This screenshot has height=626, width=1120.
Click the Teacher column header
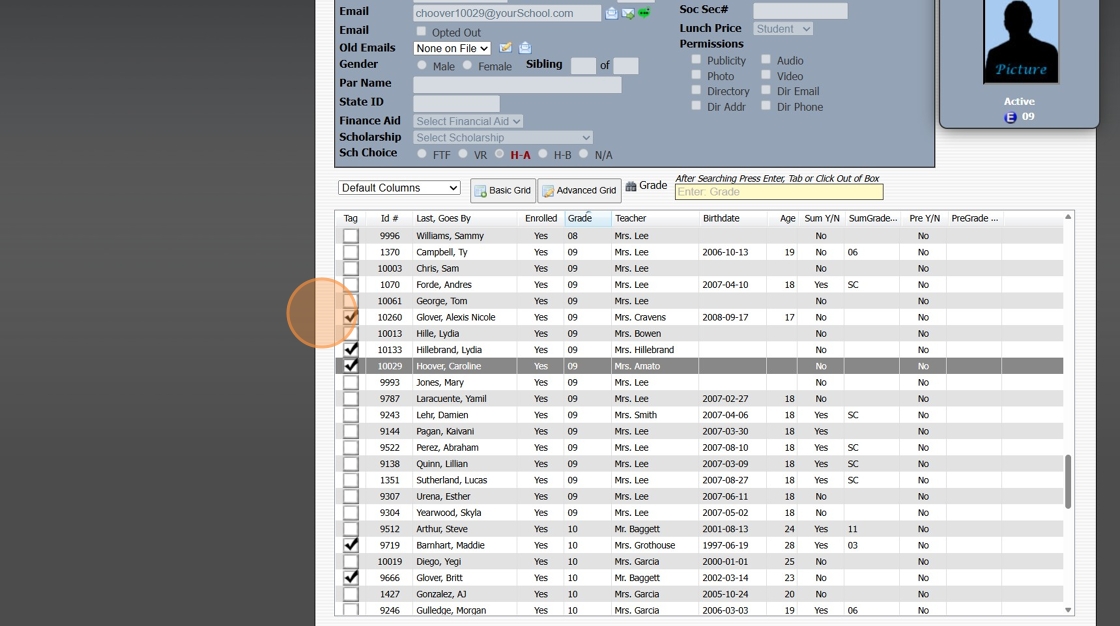630,218
